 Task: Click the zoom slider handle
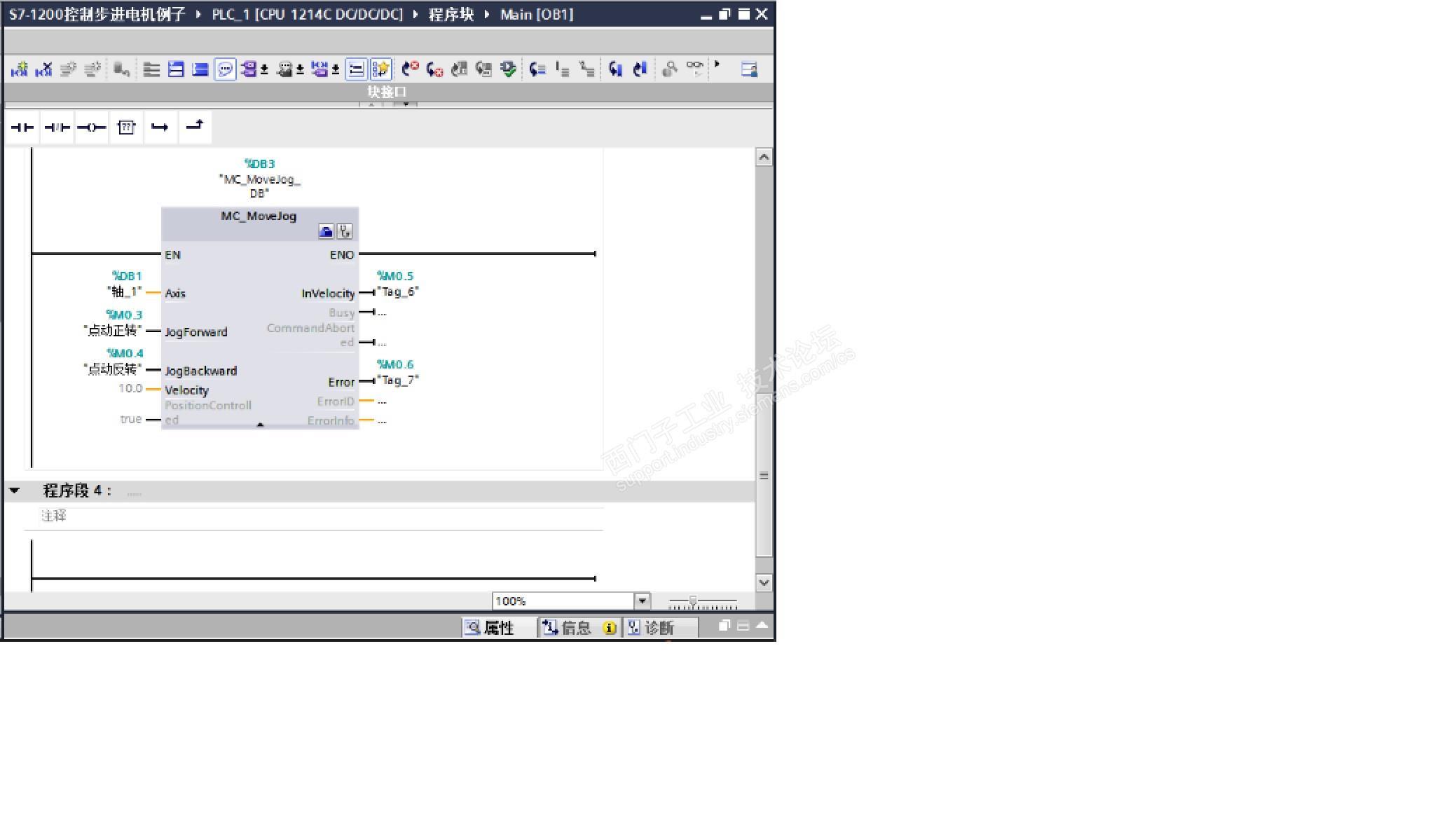pyautogui.click(x=693, y=601)
